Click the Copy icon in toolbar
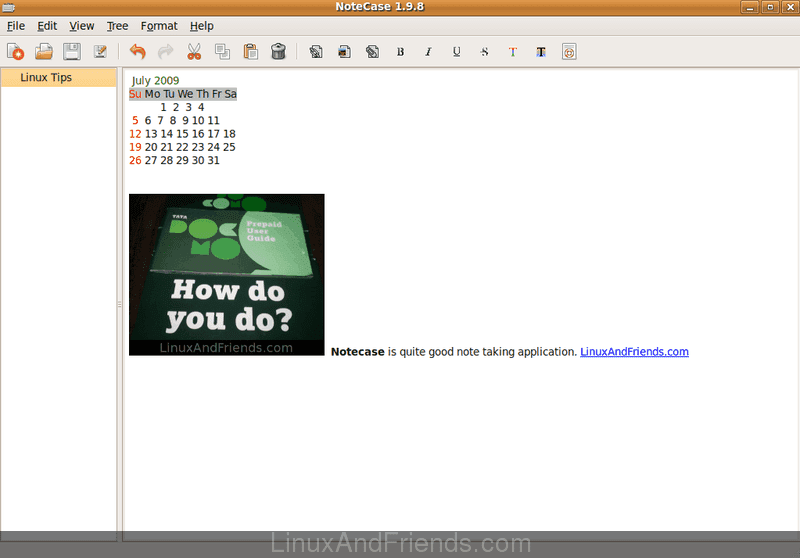 [x=222, y=52]
